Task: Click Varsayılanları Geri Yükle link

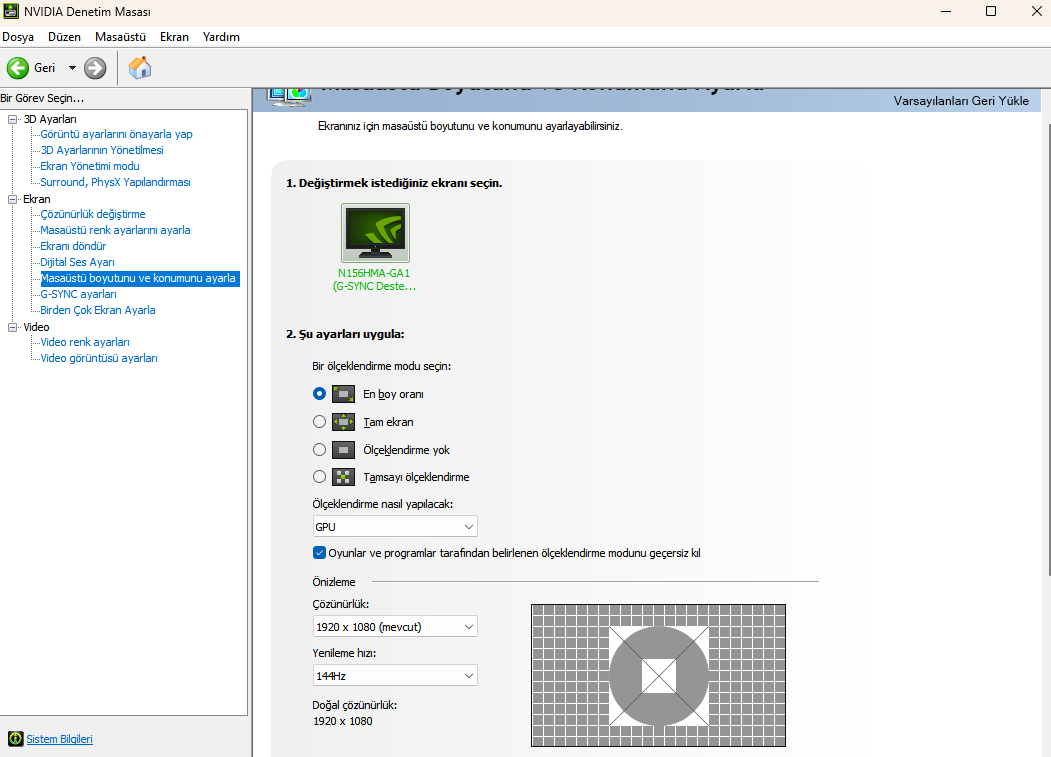Action: point(961,101)
